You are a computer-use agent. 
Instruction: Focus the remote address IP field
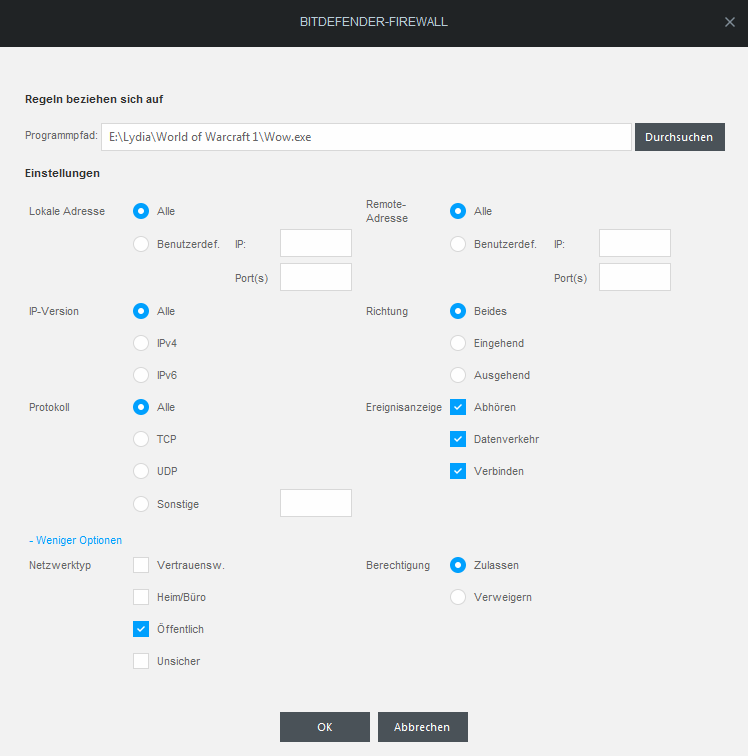tap(635, 243)
